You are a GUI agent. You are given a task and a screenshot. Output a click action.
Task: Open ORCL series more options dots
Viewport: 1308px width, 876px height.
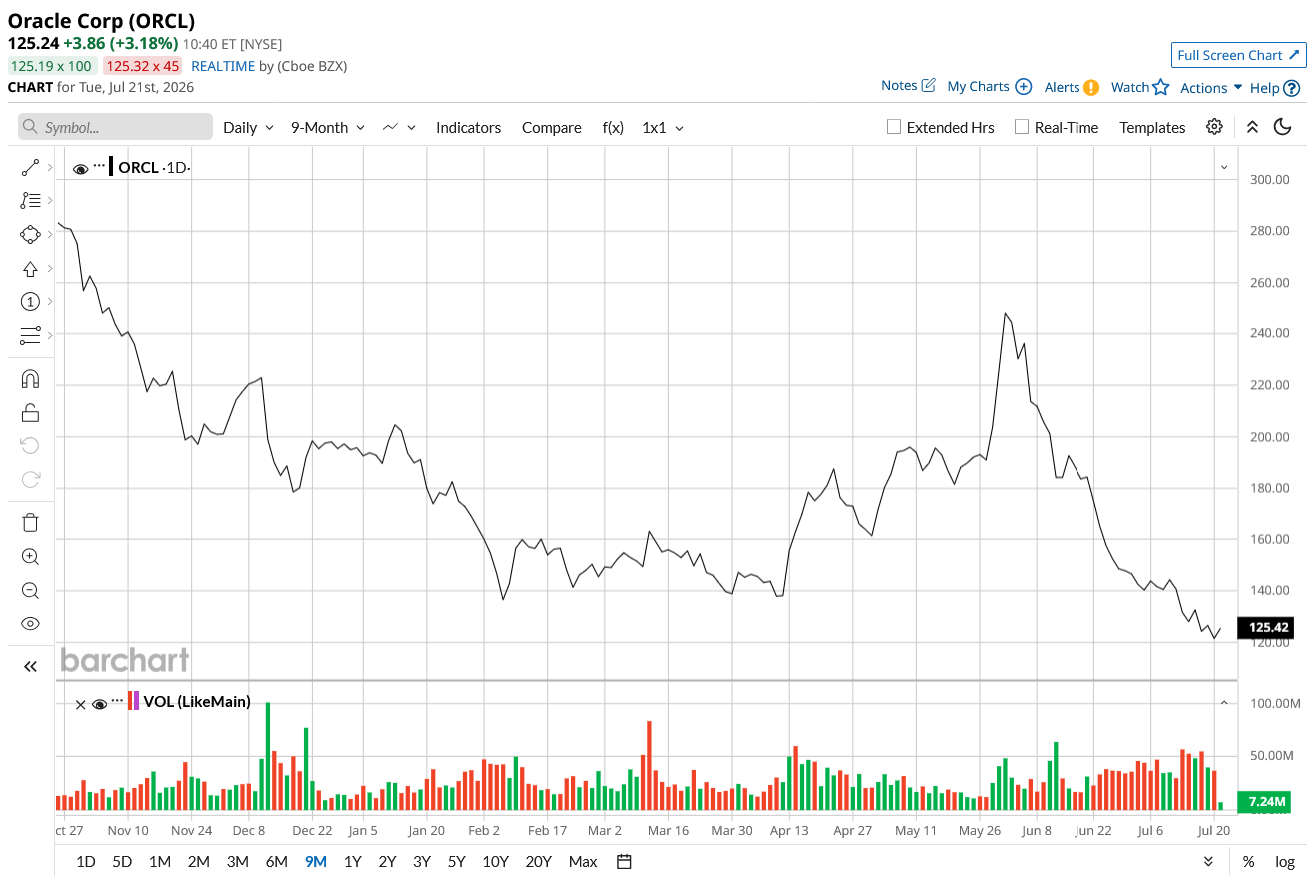pos(99,165)
